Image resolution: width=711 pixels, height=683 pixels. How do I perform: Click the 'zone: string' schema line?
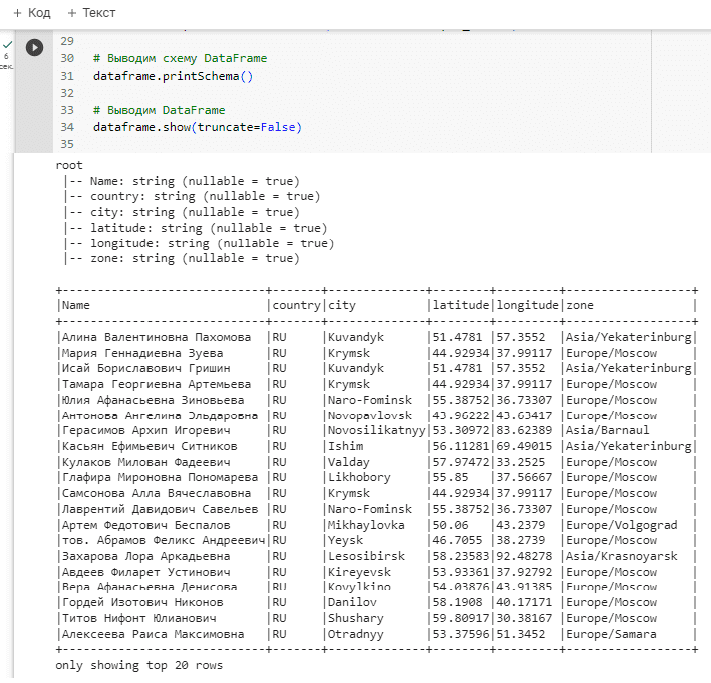(x=195, y=259)
